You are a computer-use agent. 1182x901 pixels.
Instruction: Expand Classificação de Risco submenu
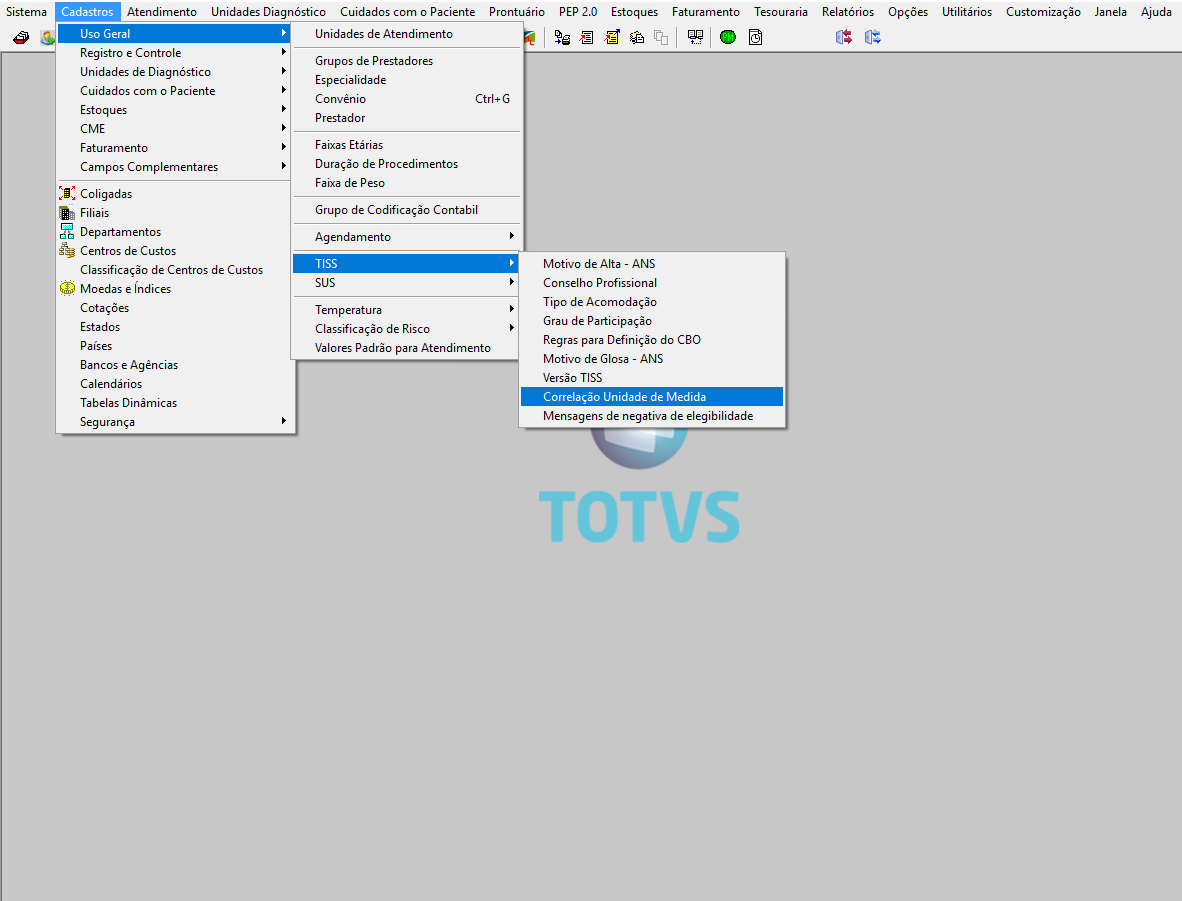point(406,329)
